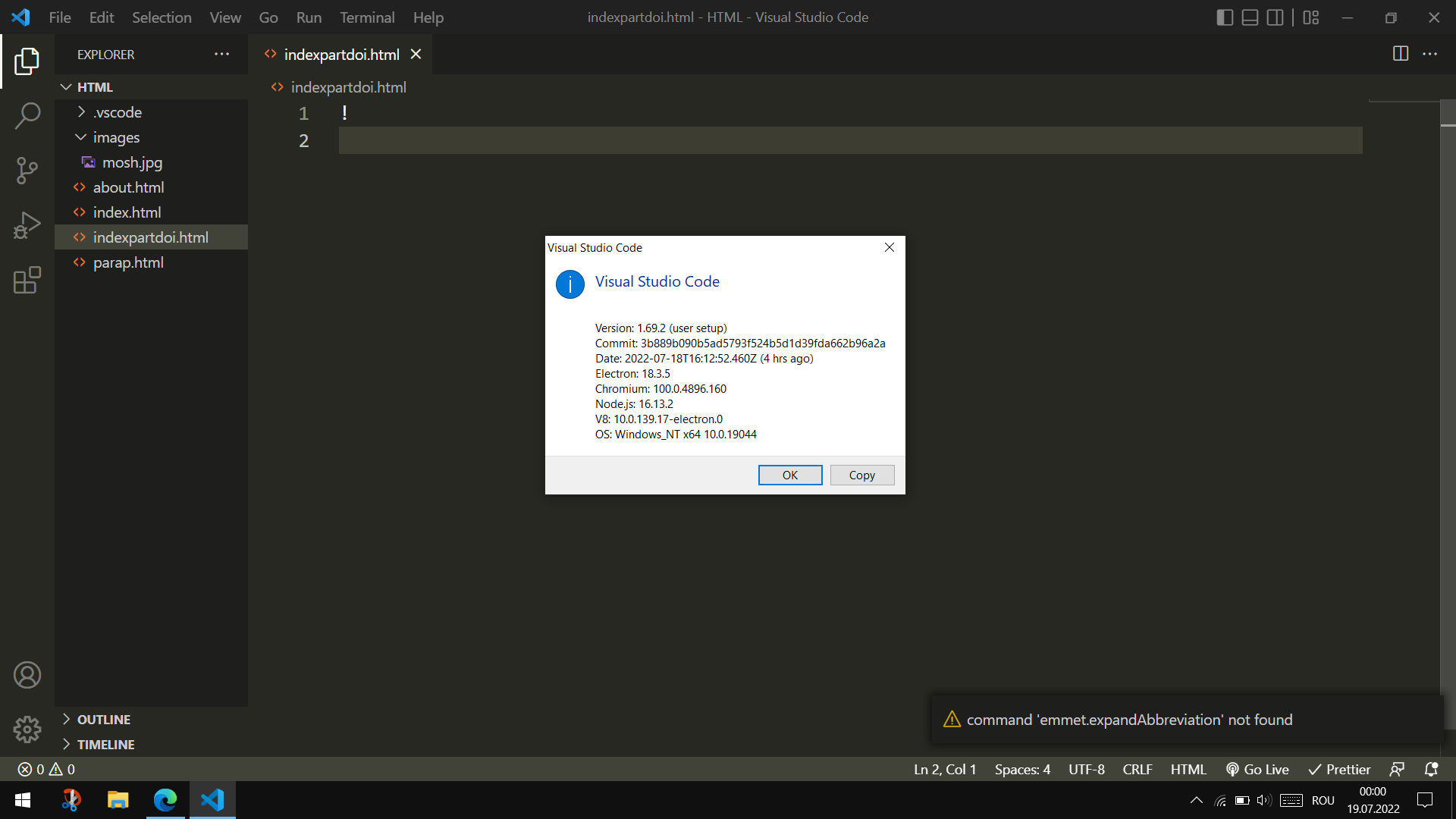Open the notifications bell
Screen dimensions: 1456x819
(1432, 769)
